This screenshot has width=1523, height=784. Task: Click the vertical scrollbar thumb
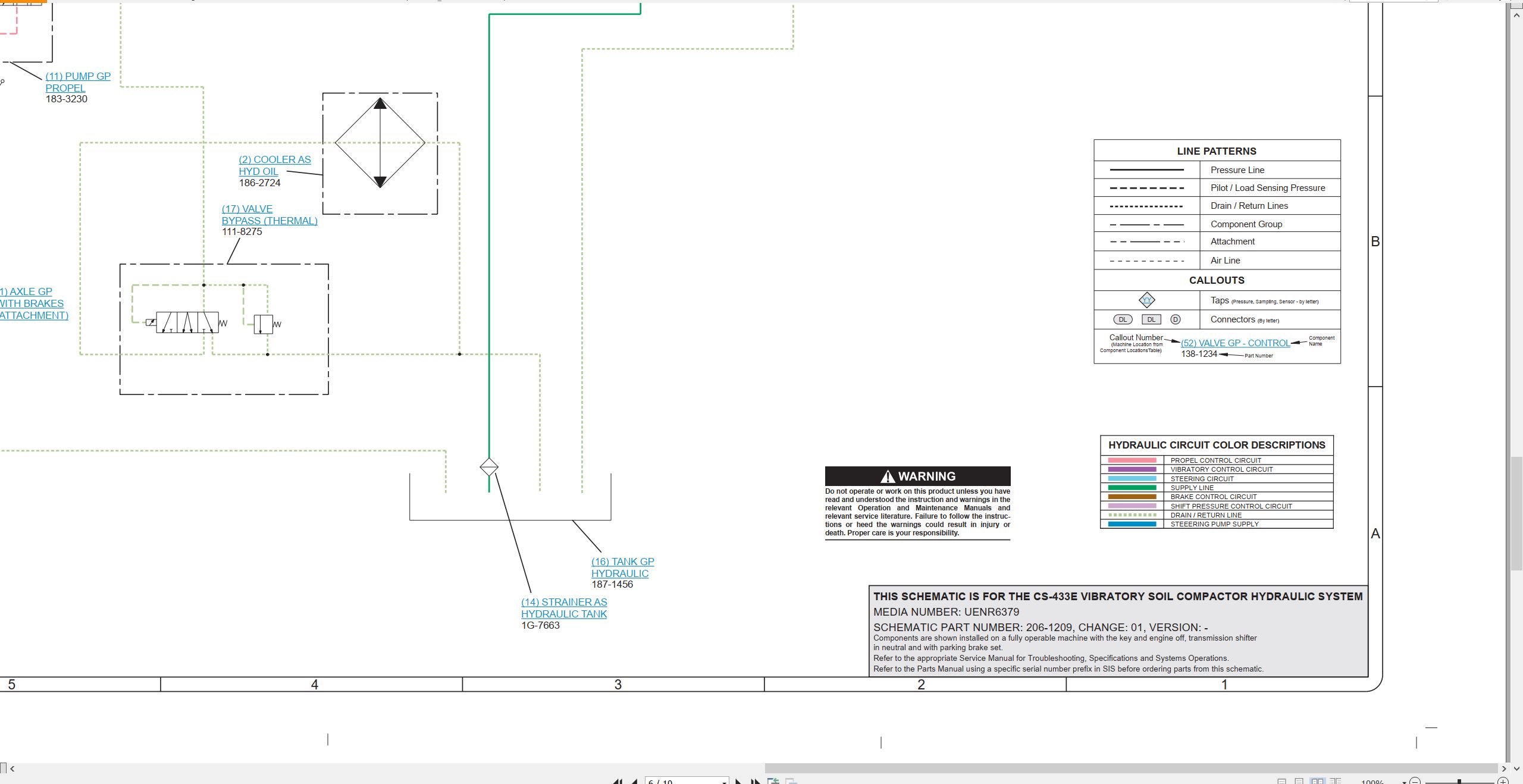[1516, 513]
